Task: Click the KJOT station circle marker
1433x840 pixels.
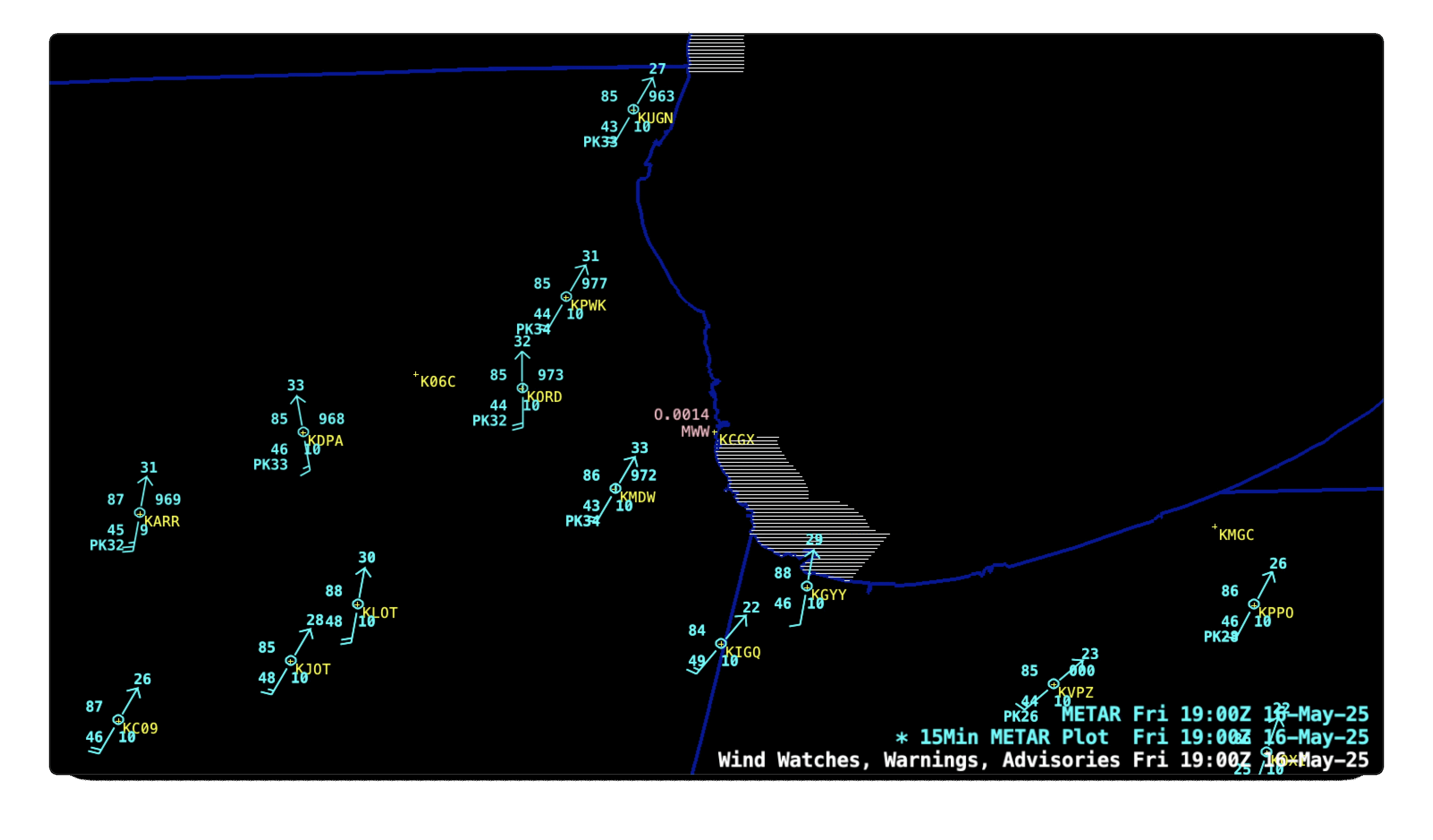Action: pos(291,661)
